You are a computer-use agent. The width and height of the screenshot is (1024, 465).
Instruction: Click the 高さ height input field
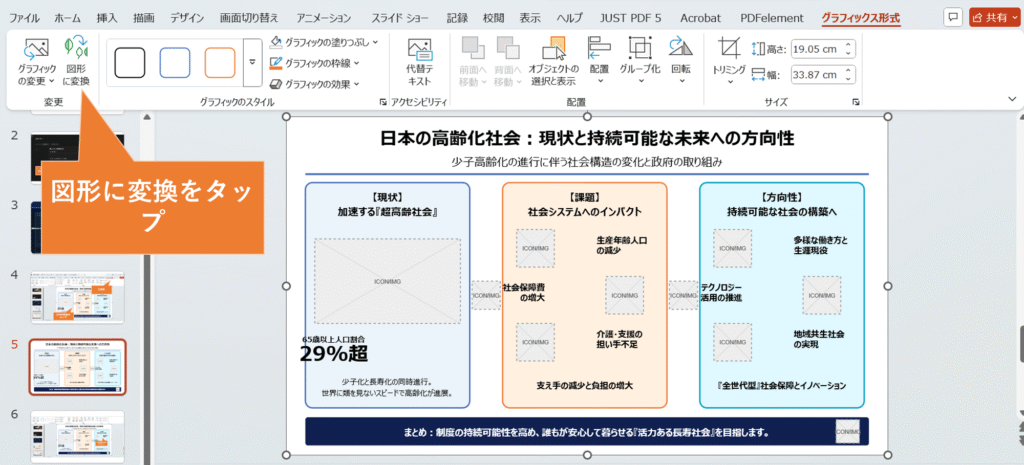pos(820,49)
